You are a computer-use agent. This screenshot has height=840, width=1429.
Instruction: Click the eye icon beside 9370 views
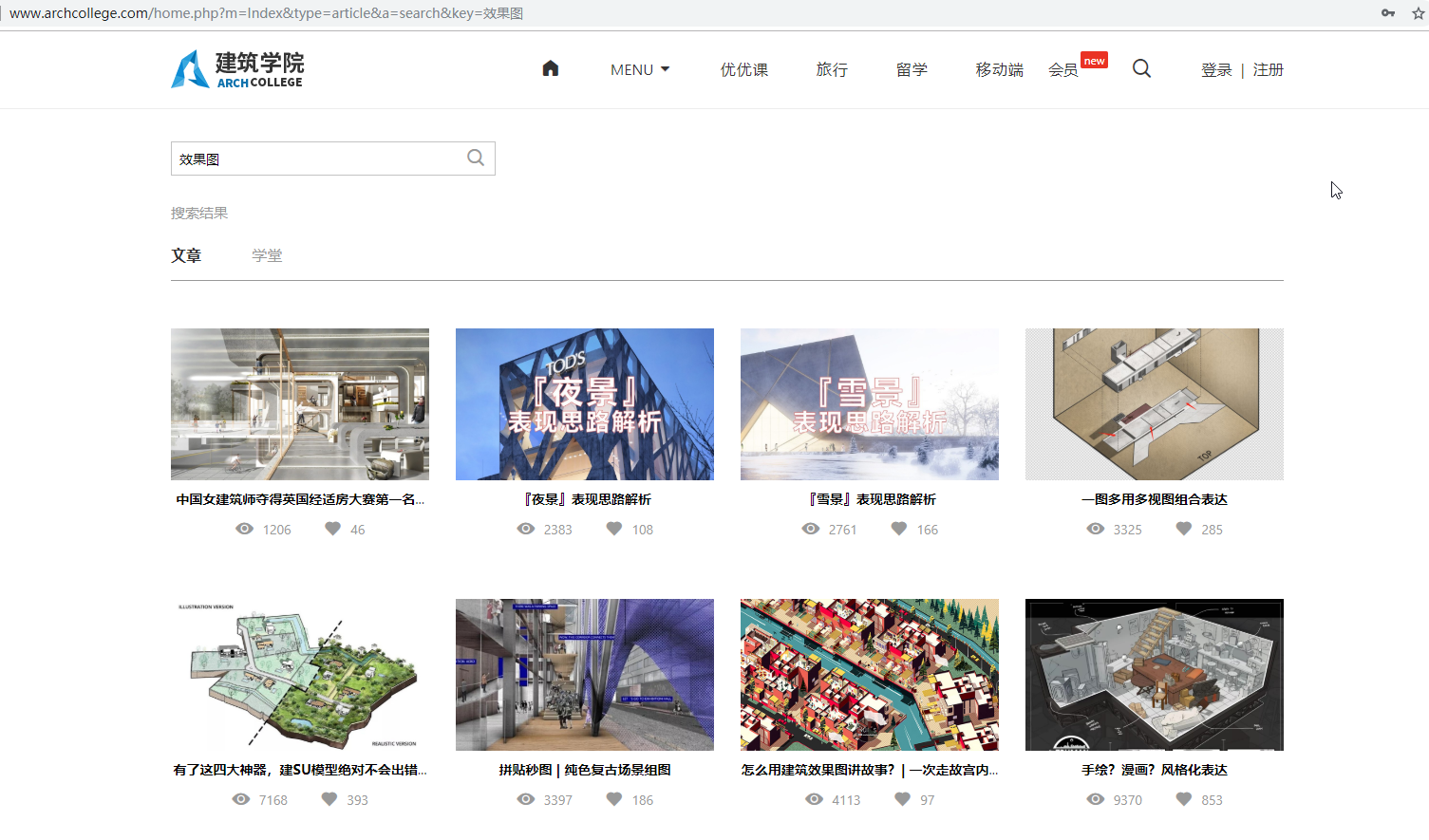(1096, 799)
